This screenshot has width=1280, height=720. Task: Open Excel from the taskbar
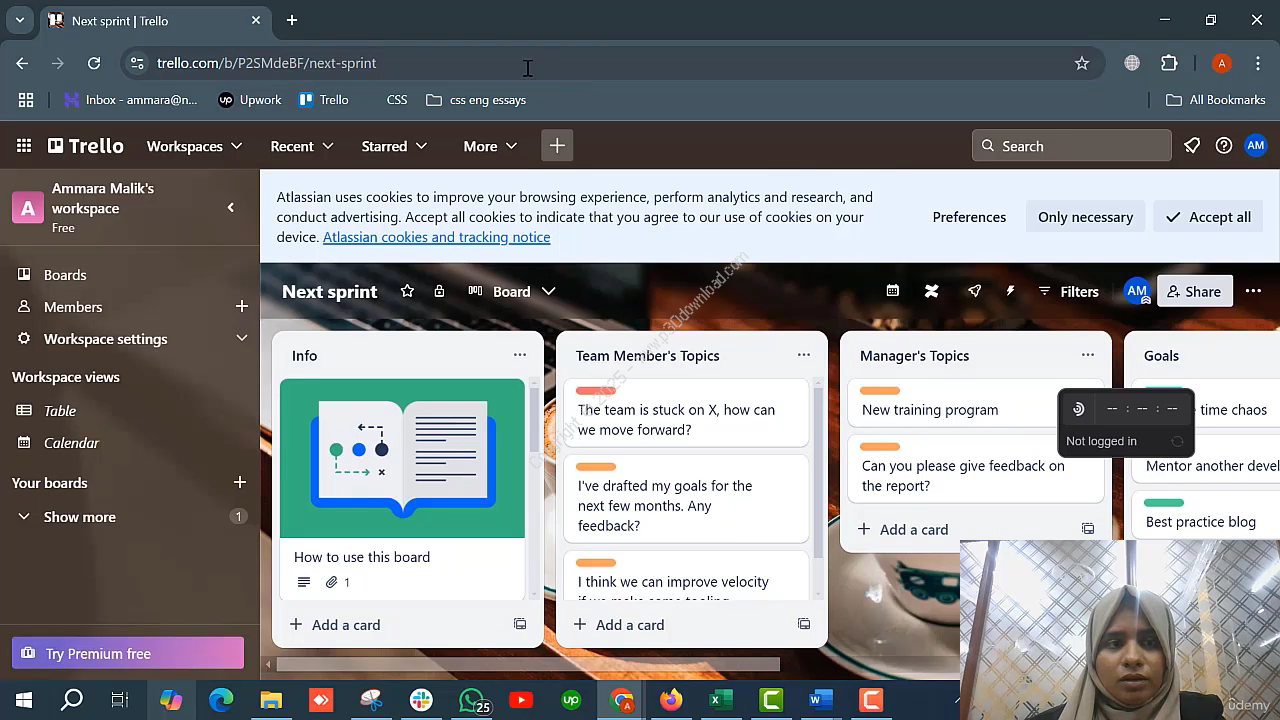(x=721, y=700)
